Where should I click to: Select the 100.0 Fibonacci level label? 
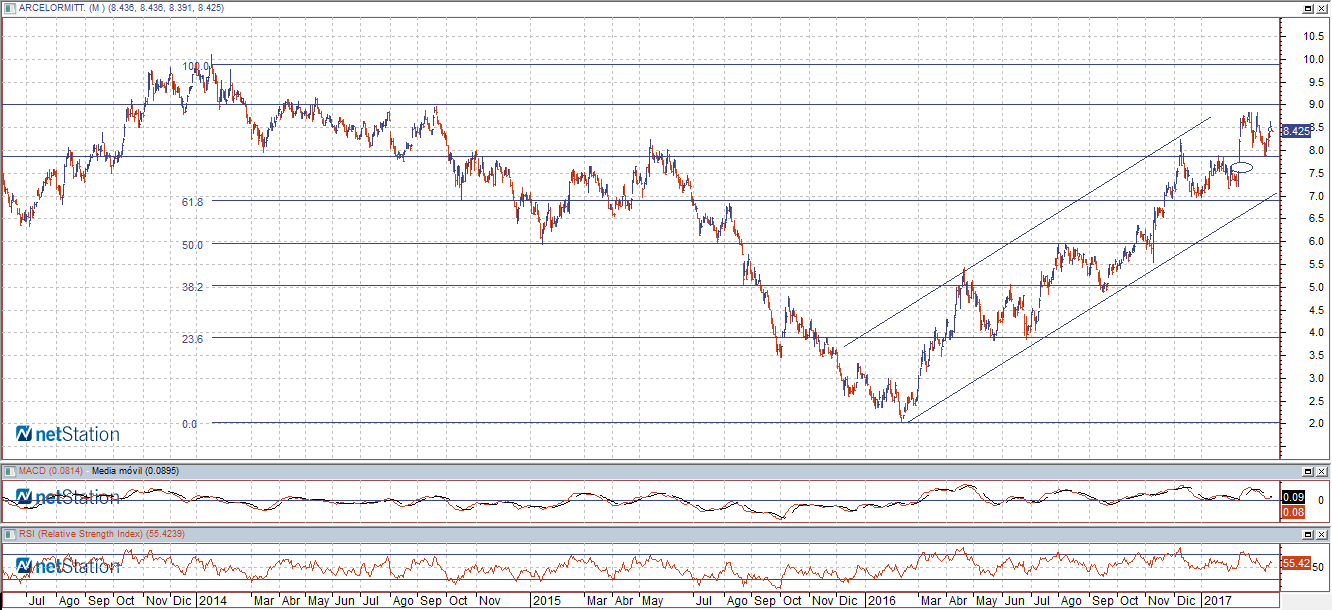[x=197, y=66]
